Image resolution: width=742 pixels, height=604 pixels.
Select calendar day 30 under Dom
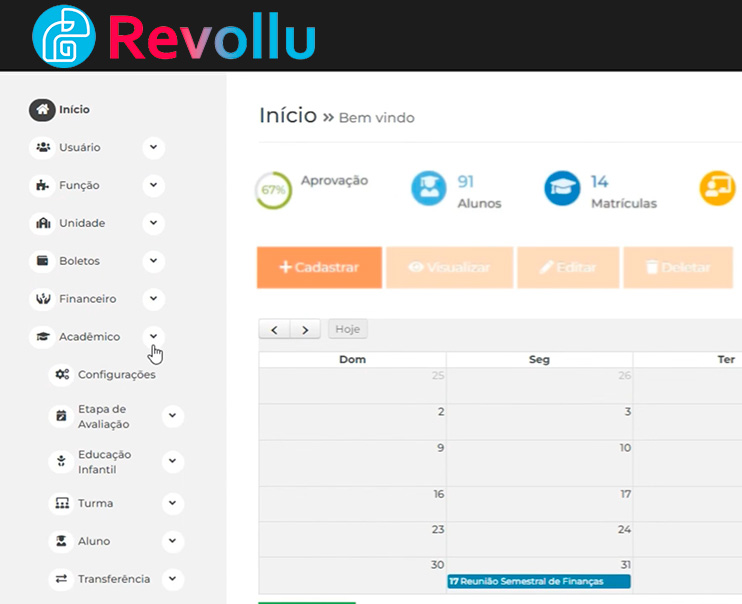click(353, 575)
